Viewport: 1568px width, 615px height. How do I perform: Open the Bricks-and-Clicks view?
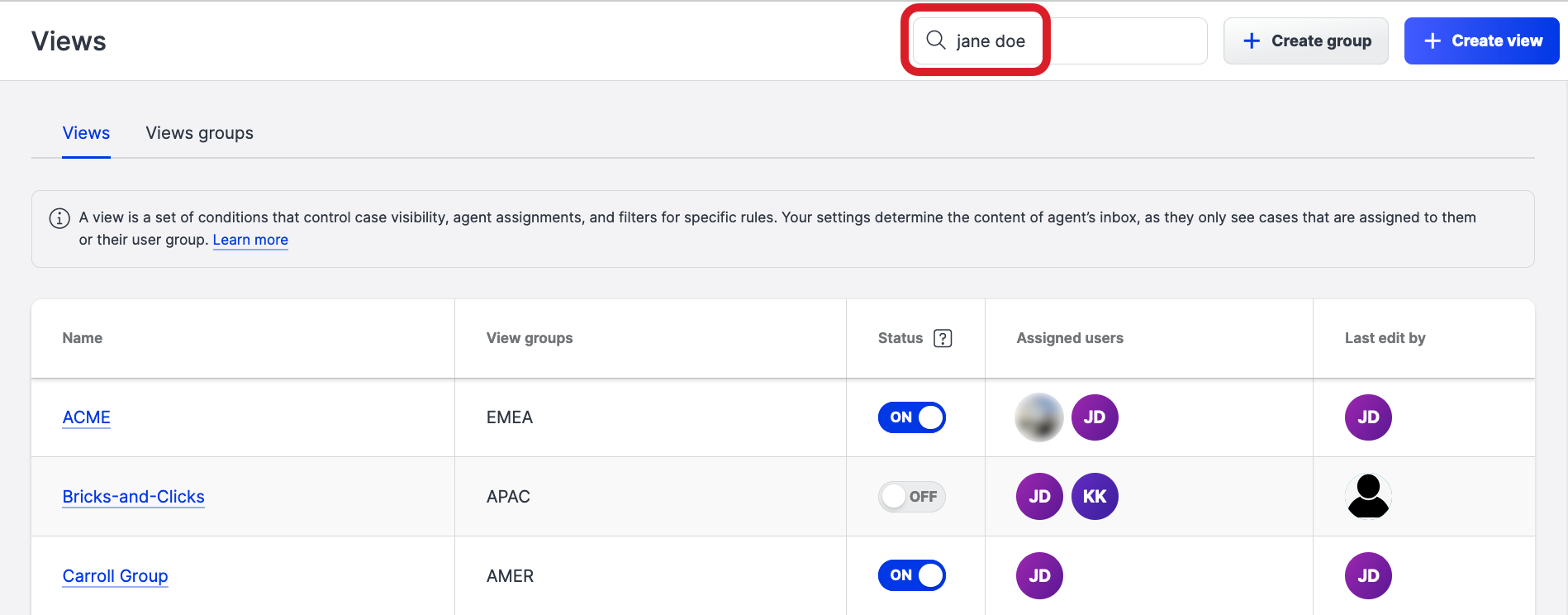coord(133,497)
